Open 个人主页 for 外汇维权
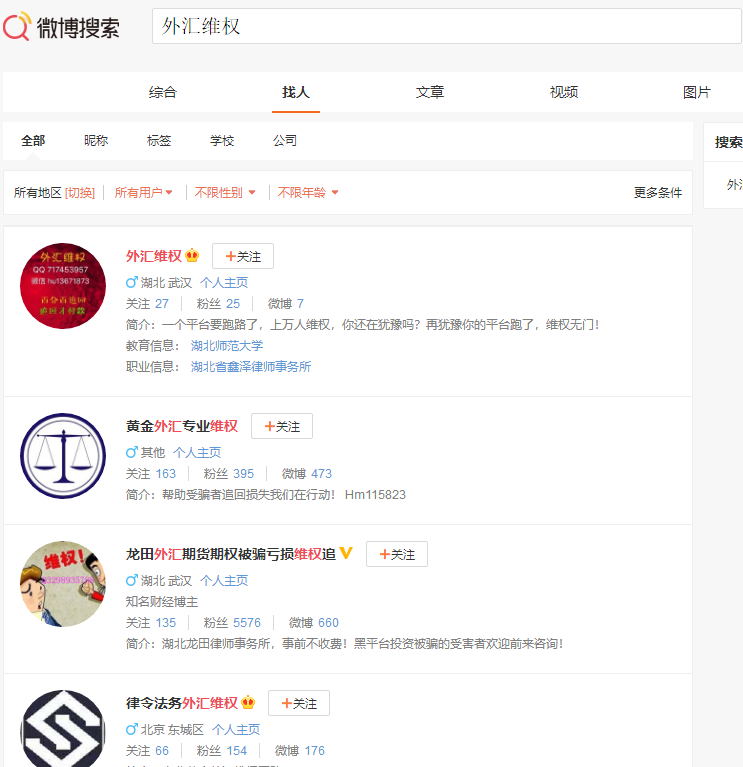743x767 pixels. click(x=224, y=283)
